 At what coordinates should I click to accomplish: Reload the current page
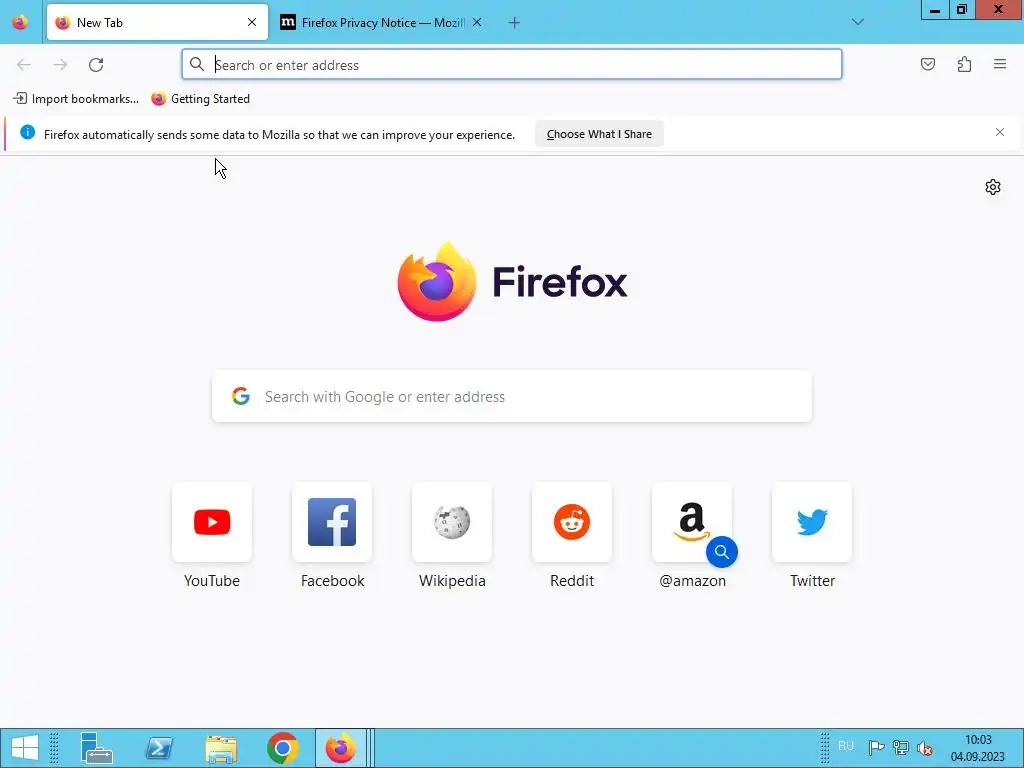click(x=96, y=65)
